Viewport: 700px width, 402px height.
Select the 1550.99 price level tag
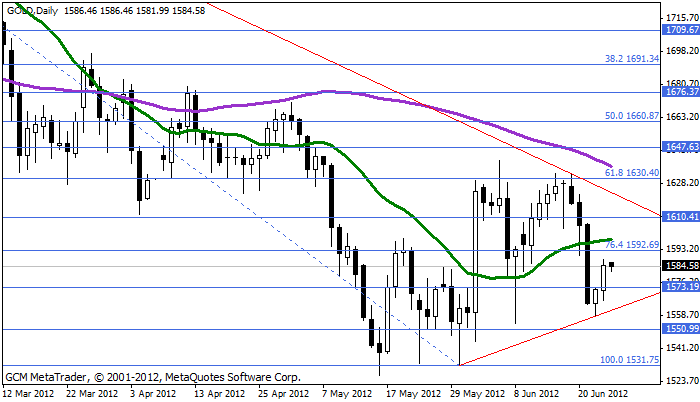[680, 328]
